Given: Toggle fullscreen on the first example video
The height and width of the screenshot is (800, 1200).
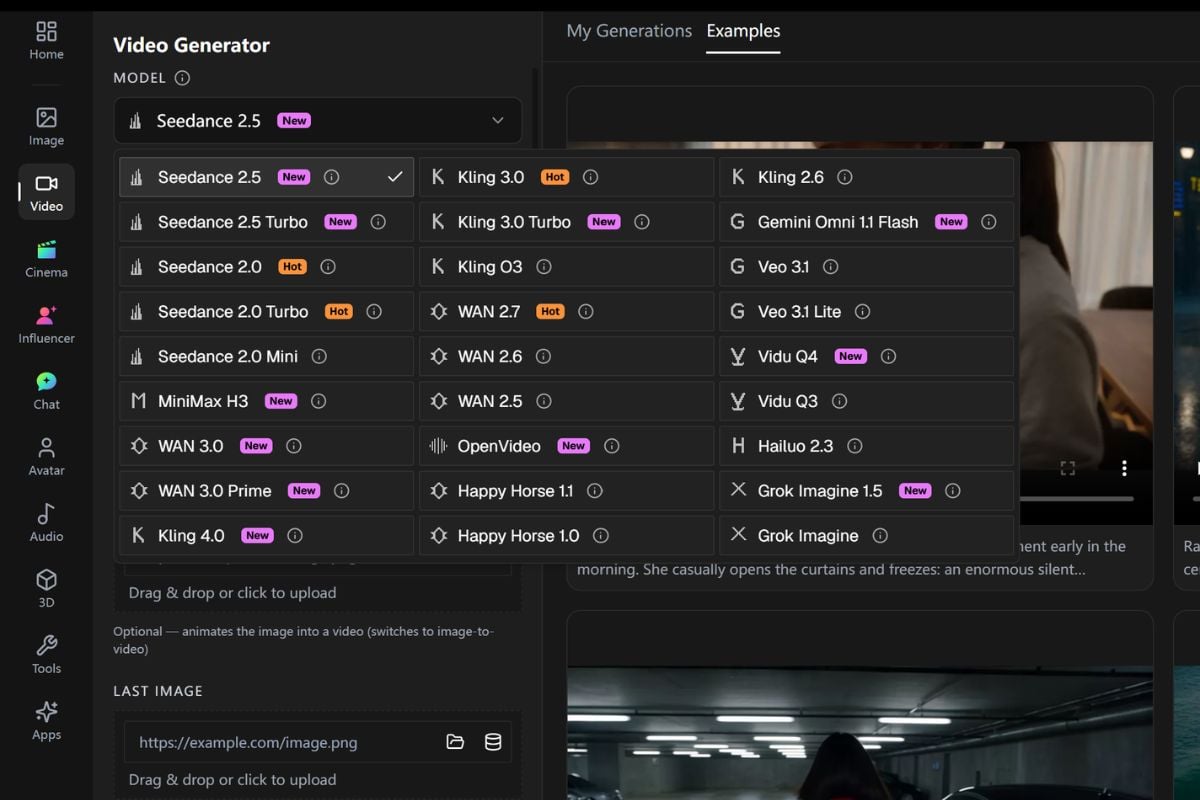Looking at the screenshot, I should pos(1068,468).
